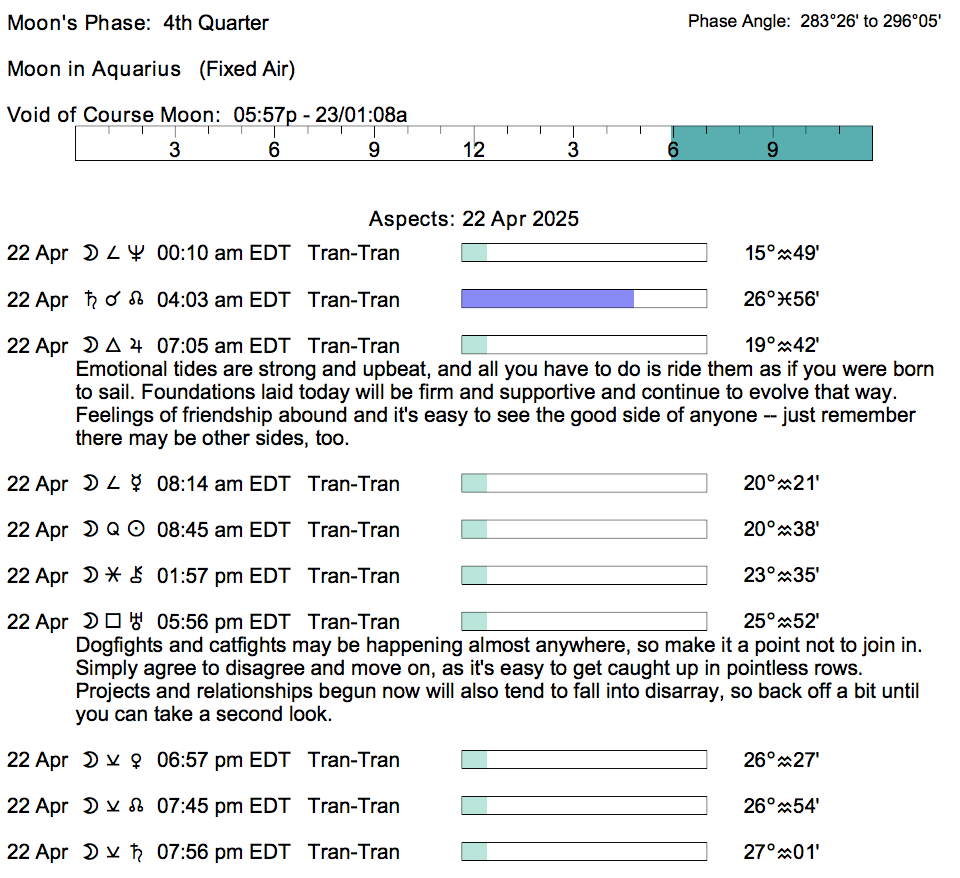Click the Neptune glyph in the 00:10 am row
The height and width of the screenshot is (878, 960).
(x=136, y=254)
